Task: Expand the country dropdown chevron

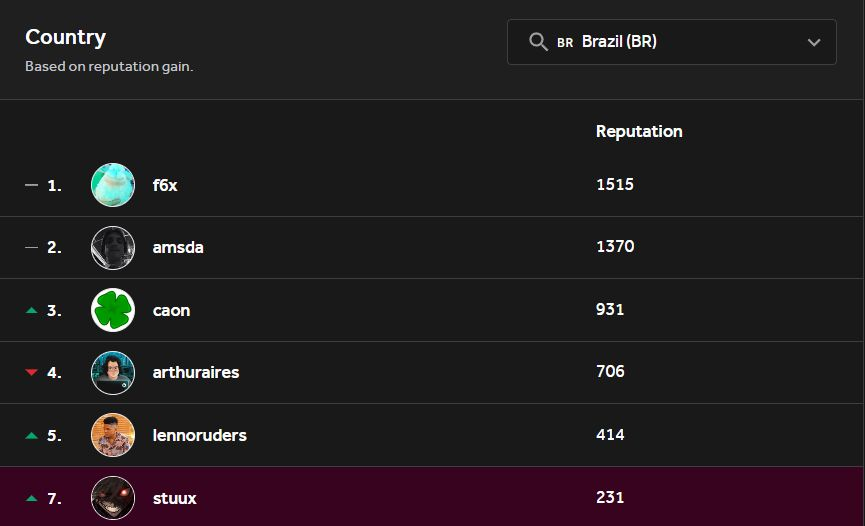Action: click(814, 42)
